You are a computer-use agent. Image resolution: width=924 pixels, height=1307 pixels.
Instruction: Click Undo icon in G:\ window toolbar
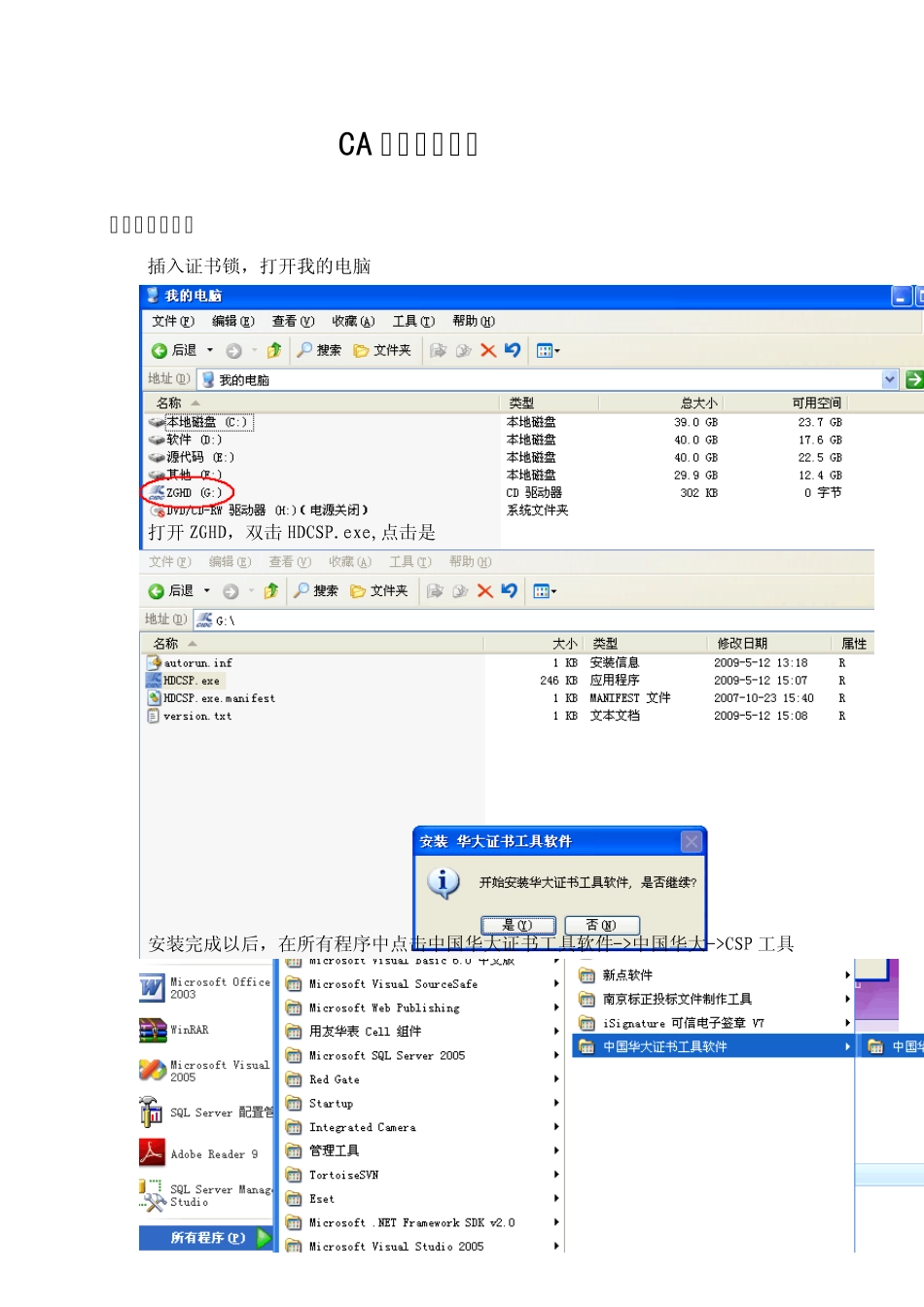pyautogui.click(x=509, y=590)
